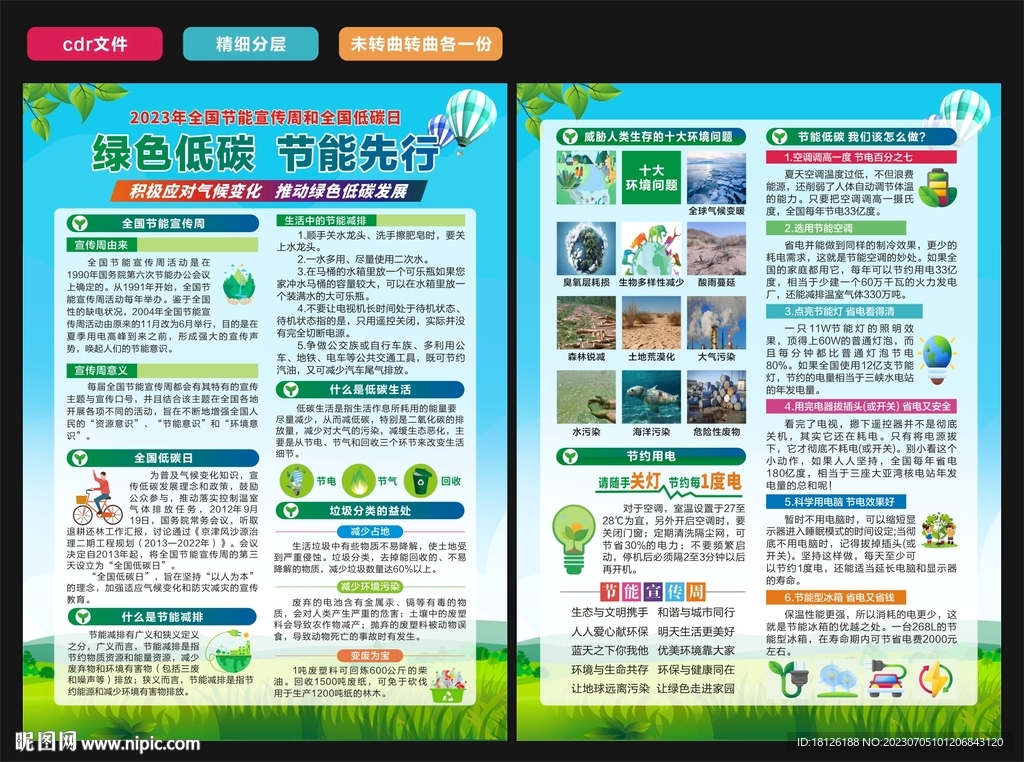Click the electric car charging icon

[x=887, y=678]
